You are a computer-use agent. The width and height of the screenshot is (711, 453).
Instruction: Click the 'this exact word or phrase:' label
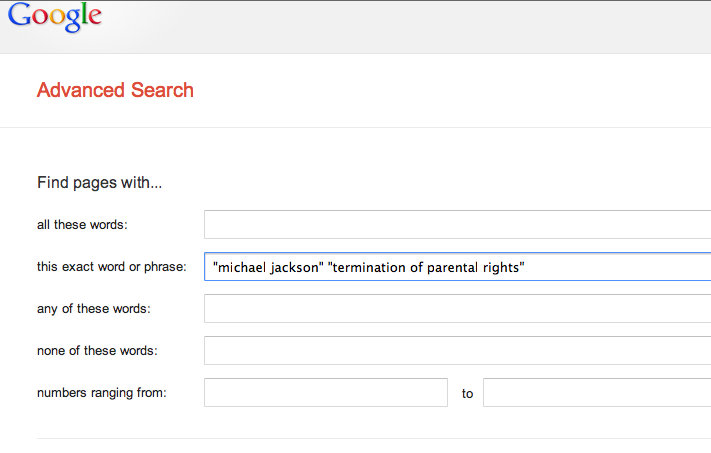point(112,267)
